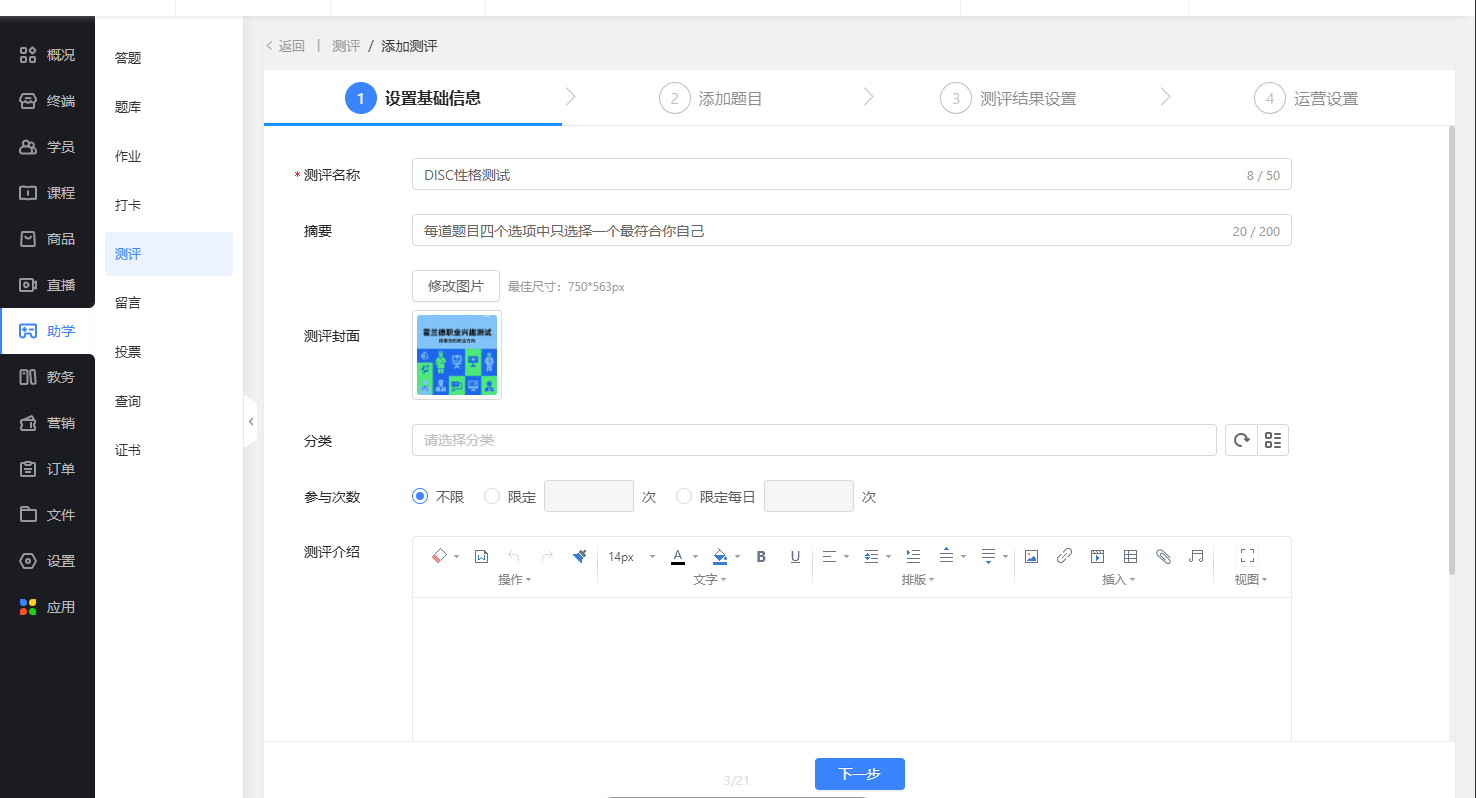Insert audio with the music note icon

[1196, 556]
